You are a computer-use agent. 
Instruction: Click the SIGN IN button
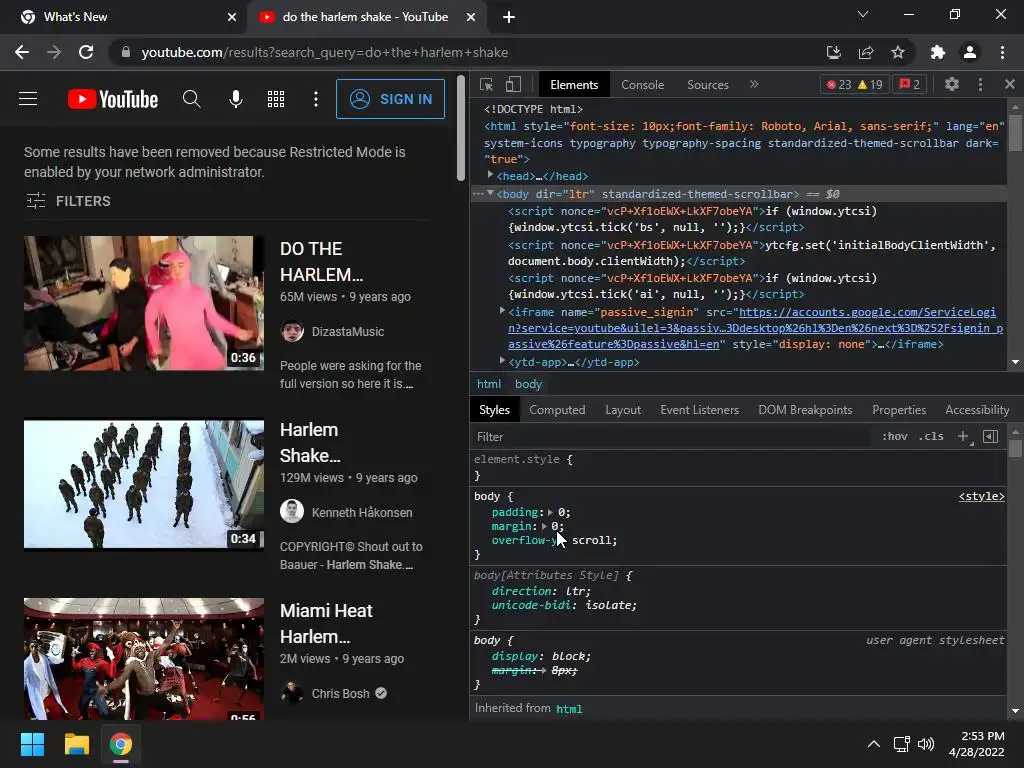coord(391,99)
